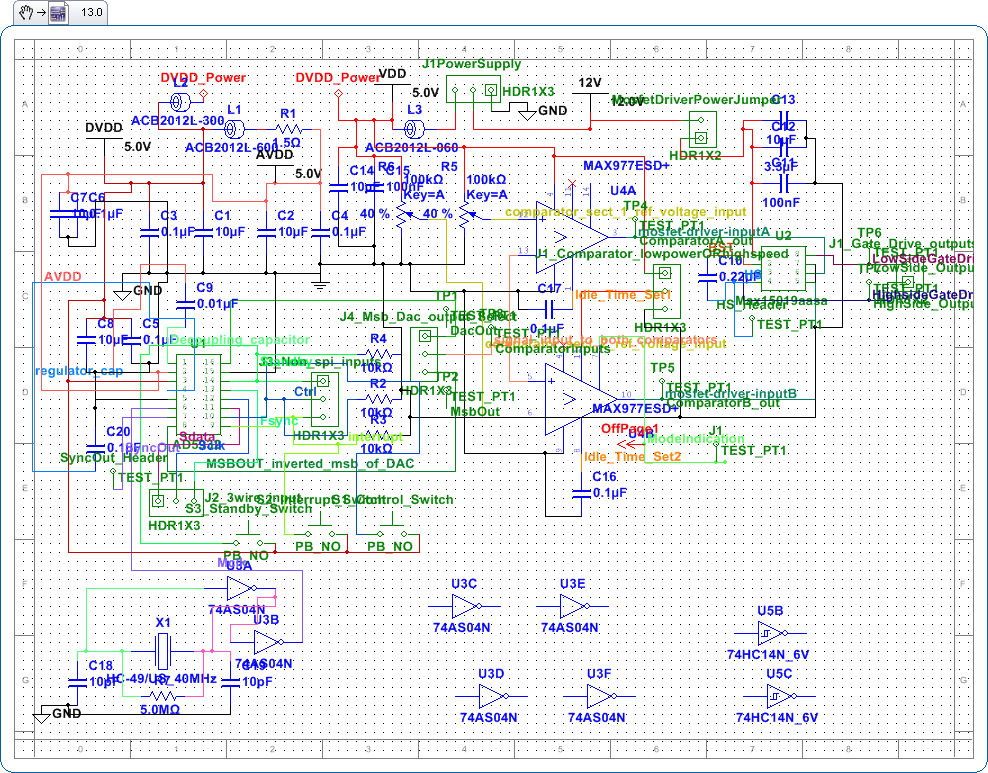The height and width of the screenshot is (773, 988).
Task: Click the VDD power label
Action: [393, 74]
